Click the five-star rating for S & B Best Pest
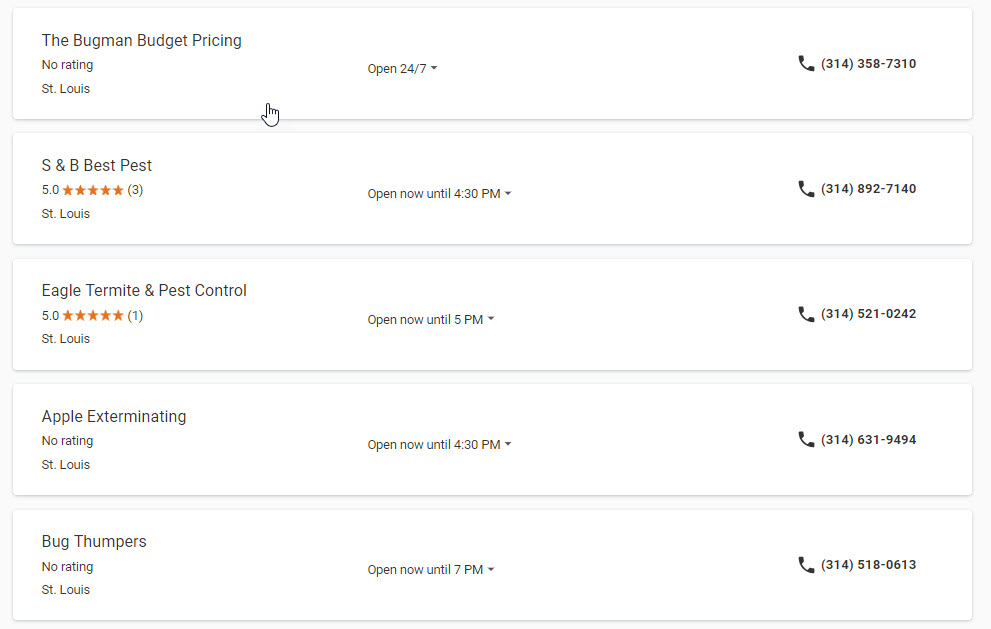991x629 pixels. [x=93, y=190]
